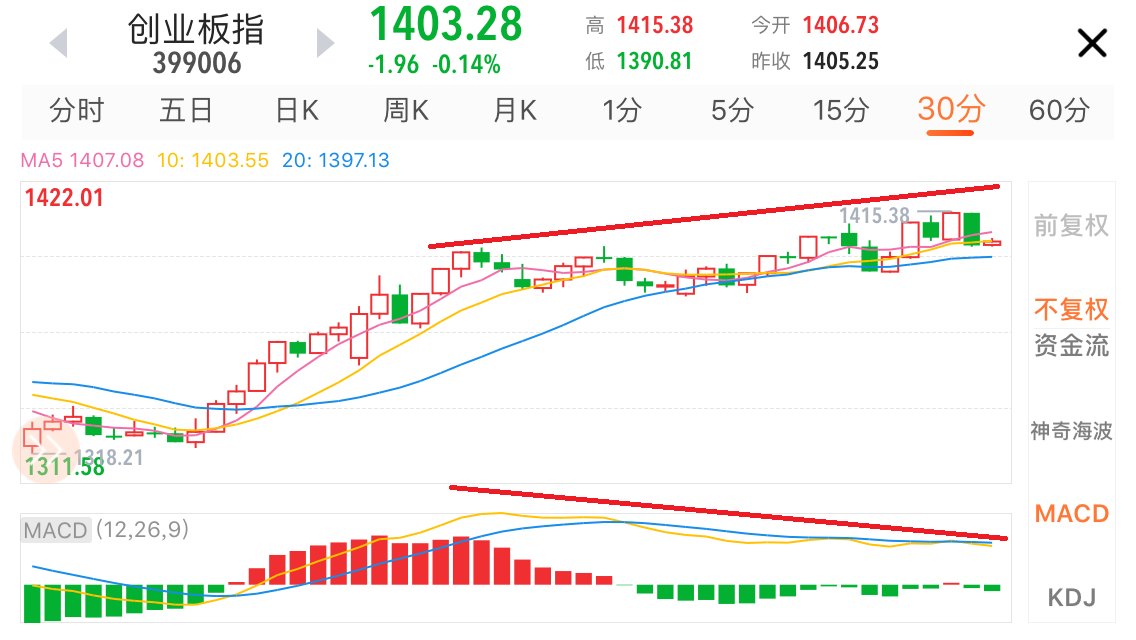Click previous close value 1405.25
This screenshot has width=1136, height=640.
click(840, 62)
